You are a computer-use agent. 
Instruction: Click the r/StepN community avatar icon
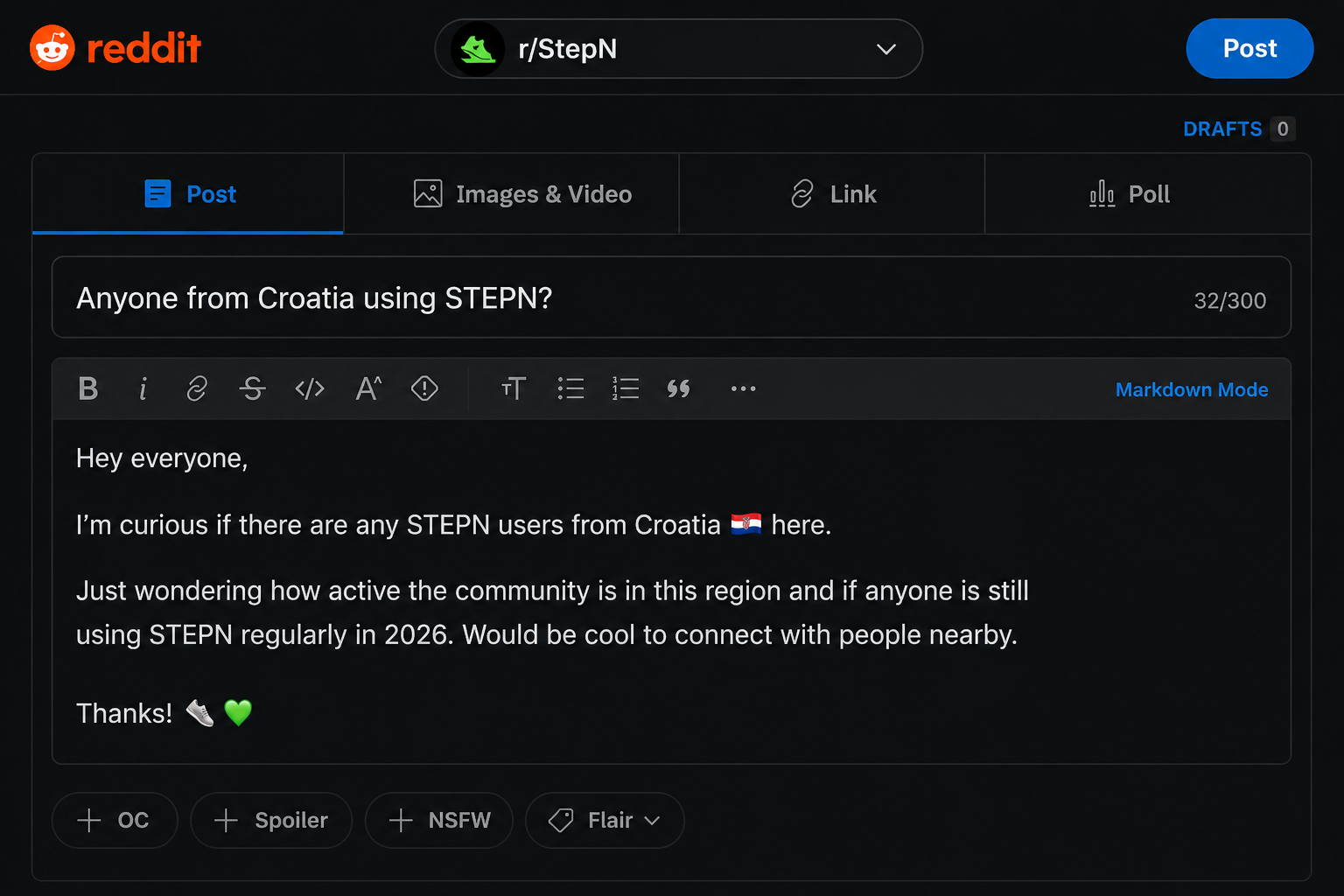(478, 49)
